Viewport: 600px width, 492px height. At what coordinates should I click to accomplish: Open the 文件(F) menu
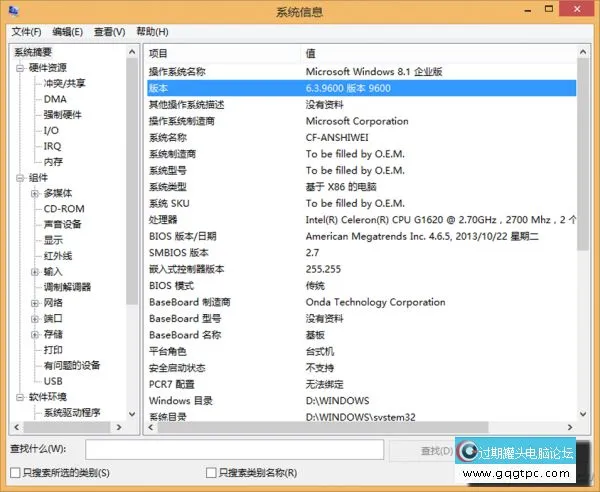[26, 32]
